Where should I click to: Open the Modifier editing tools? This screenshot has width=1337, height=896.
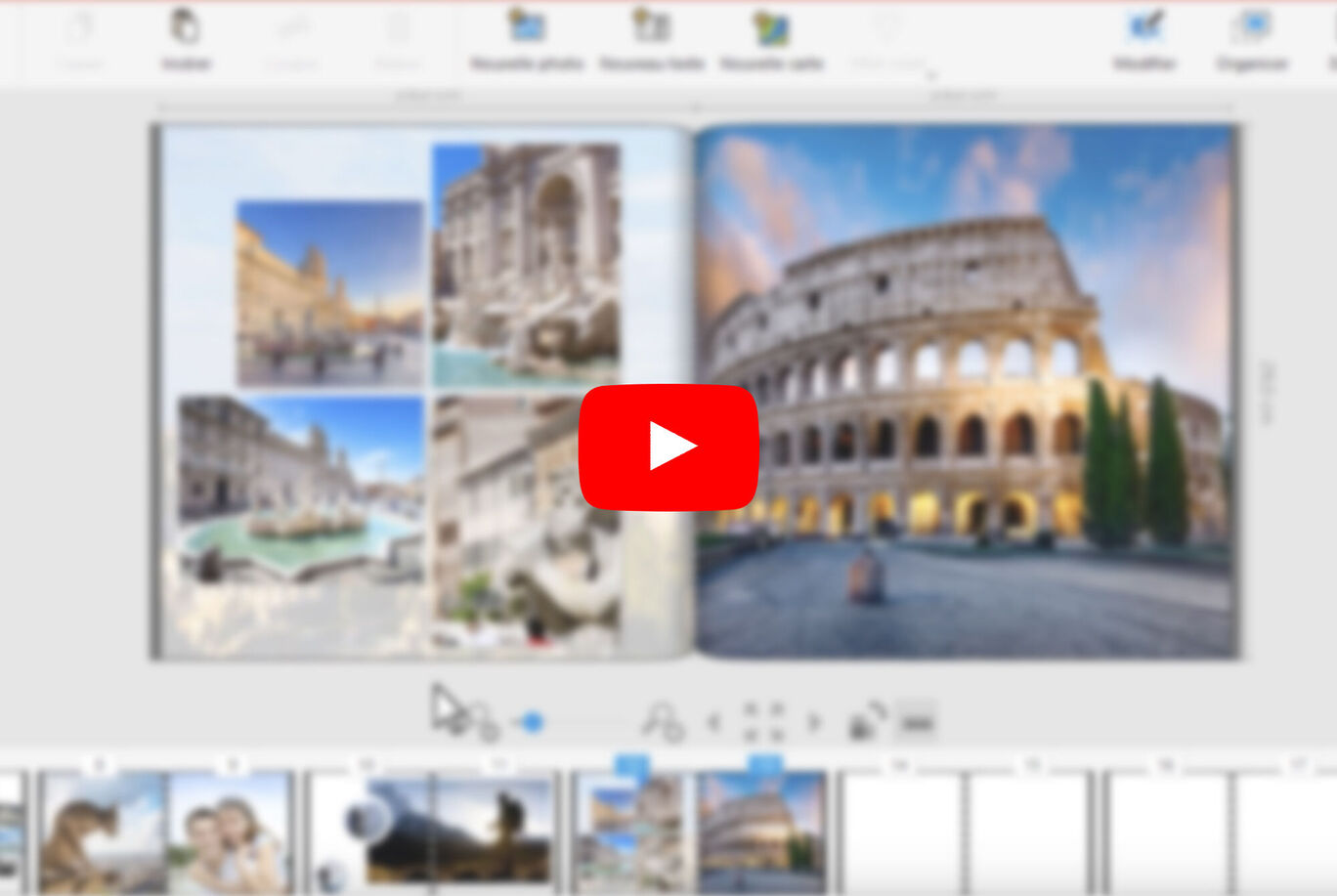[x=1143, y=39]
